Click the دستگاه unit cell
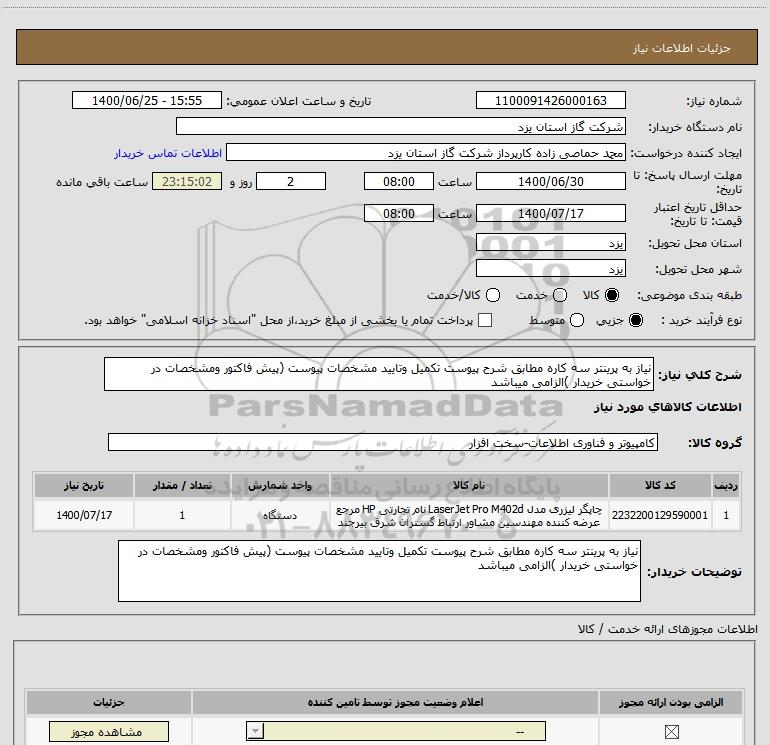The width and height of the screenshot is (770, 745). [279, 515]
